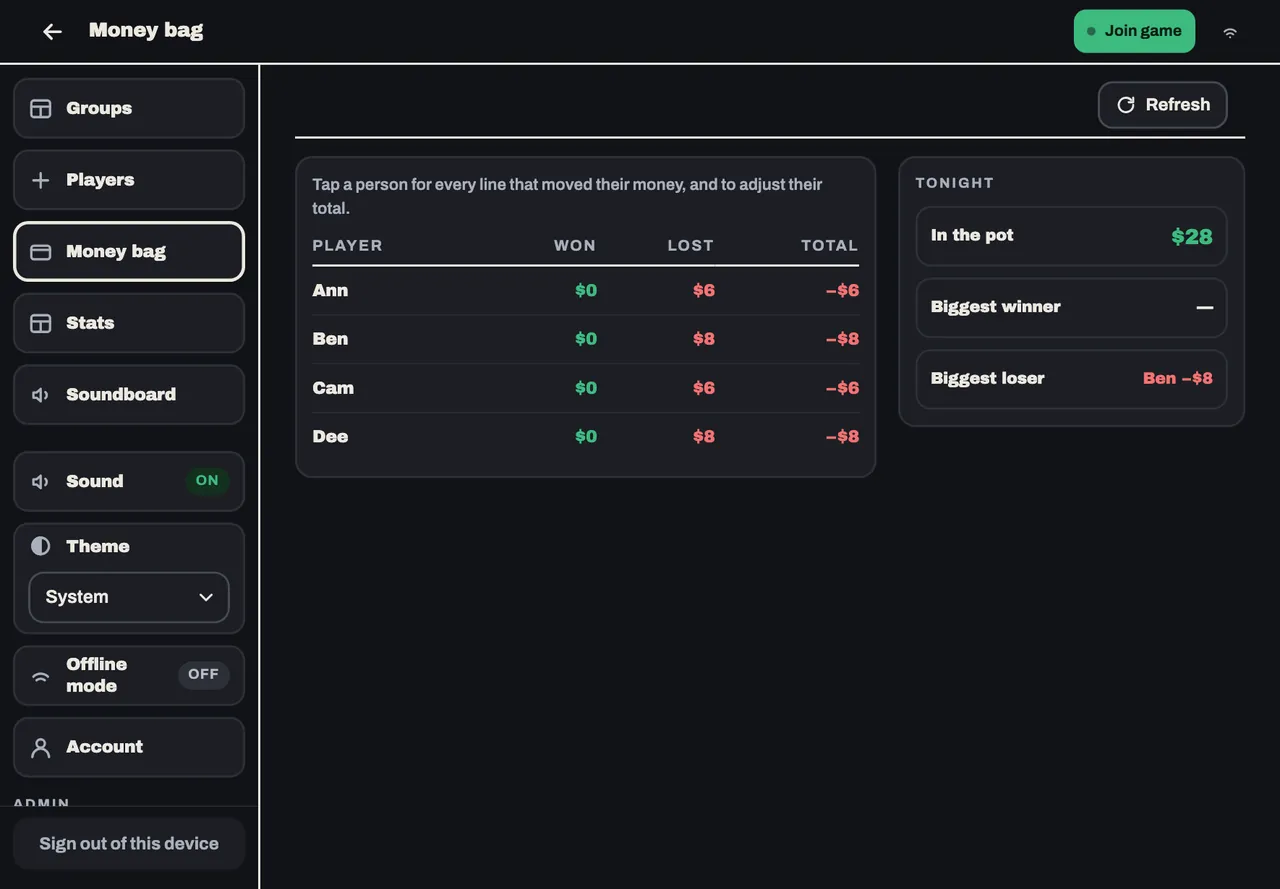Tap Cam's row in the table
Viewport: 1280px width, 889px height.
click(585, 388)
